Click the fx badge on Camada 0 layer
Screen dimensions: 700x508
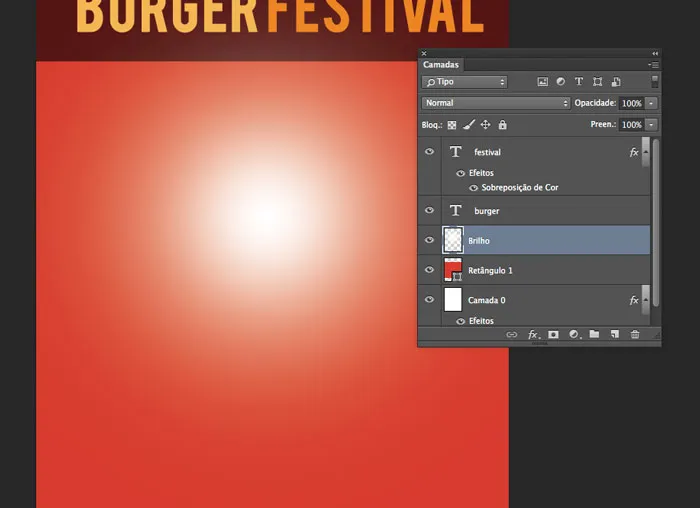634,300
